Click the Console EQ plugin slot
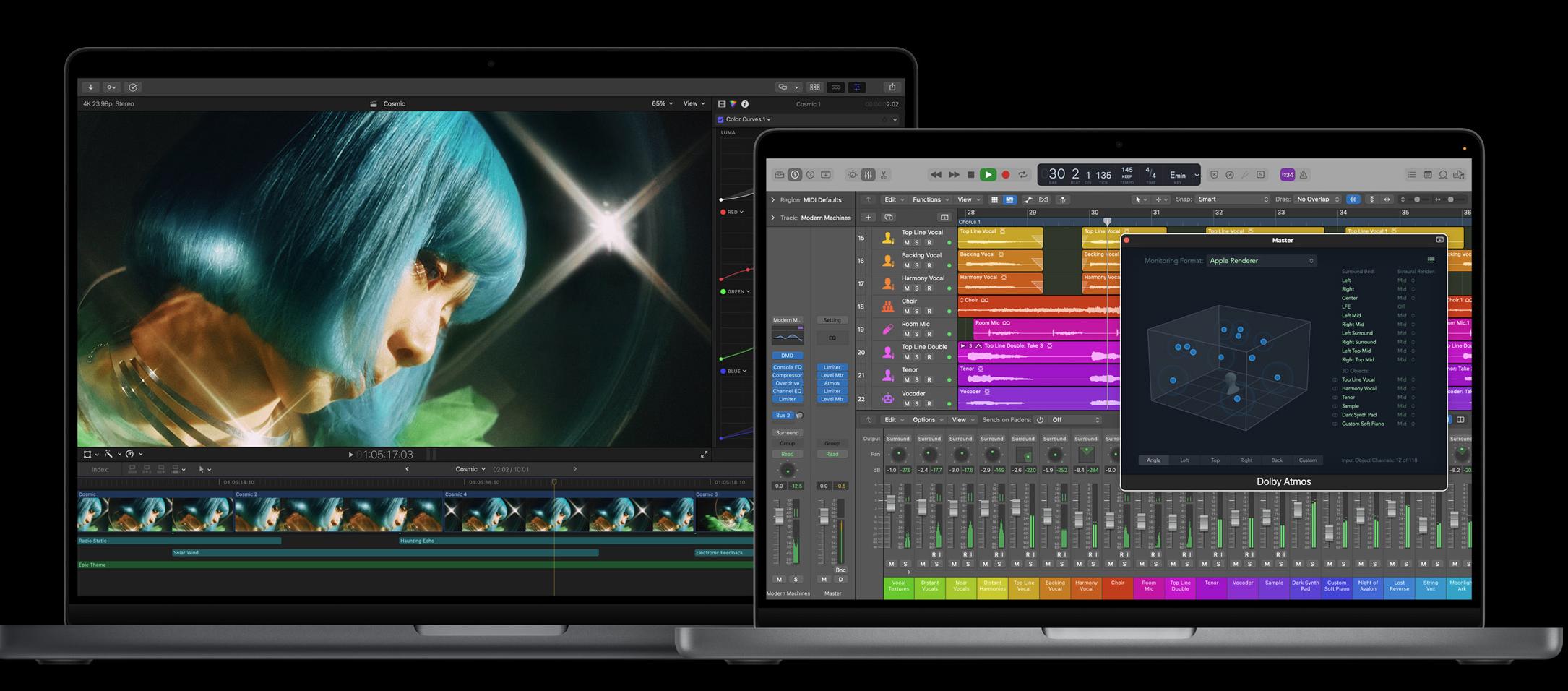The image size is (1568, 691). [787, 367]
